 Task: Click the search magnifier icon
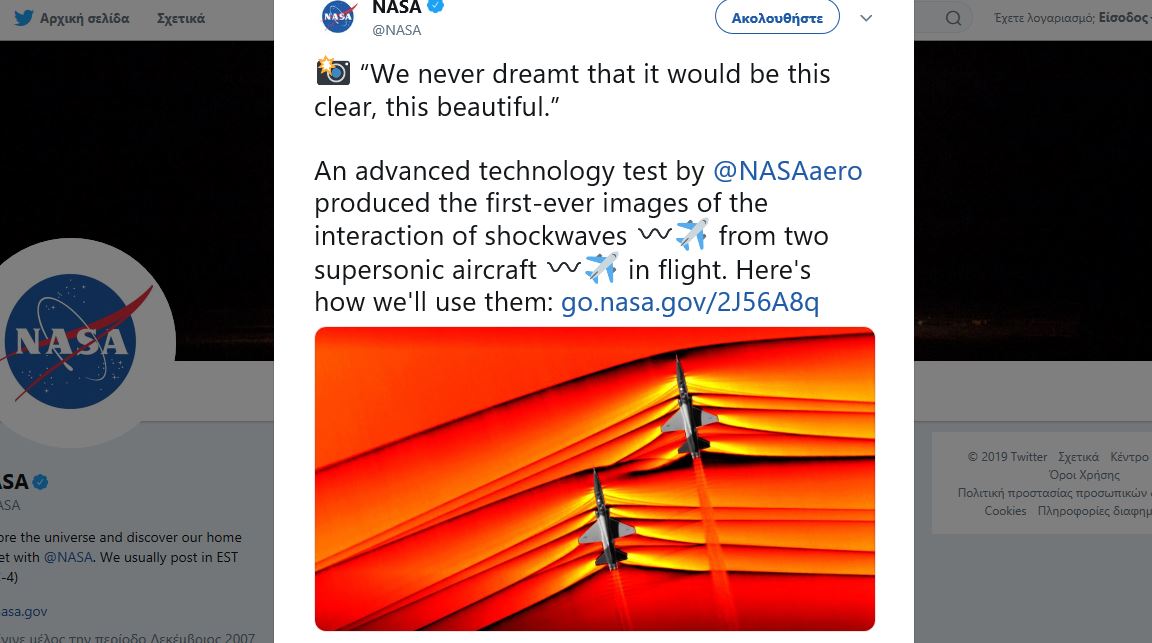(952, 17)
